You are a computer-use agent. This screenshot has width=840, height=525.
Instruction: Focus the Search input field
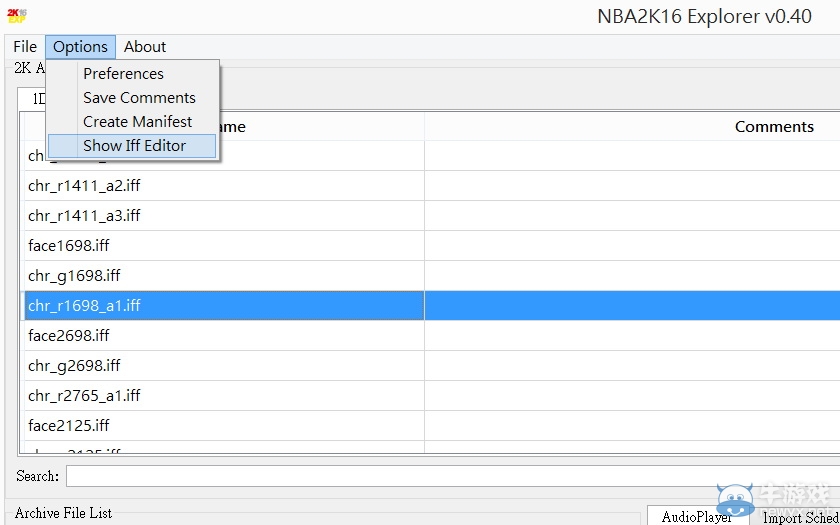coord(453,476)
